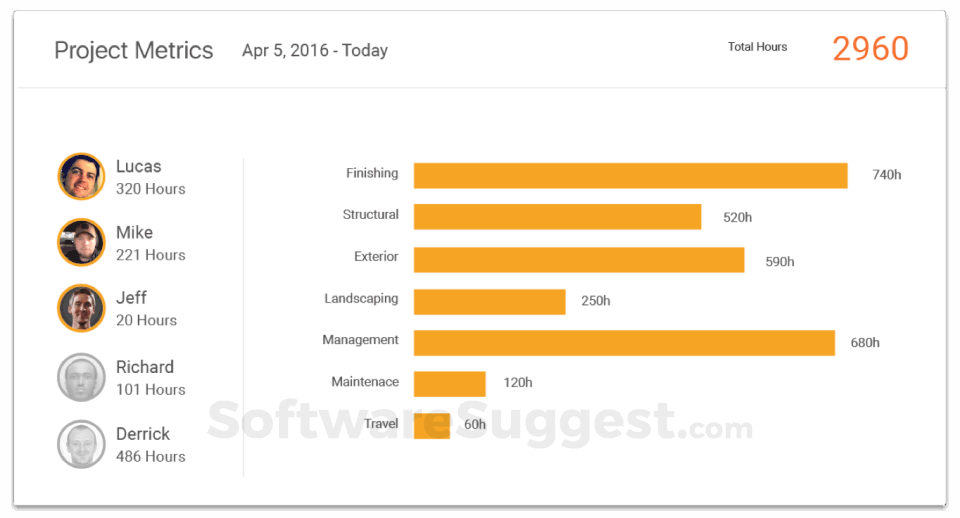The width and height of the screenshot is (960, 518).
Task: Select the Exterior bar in the chart
Action: pos(579,260)
